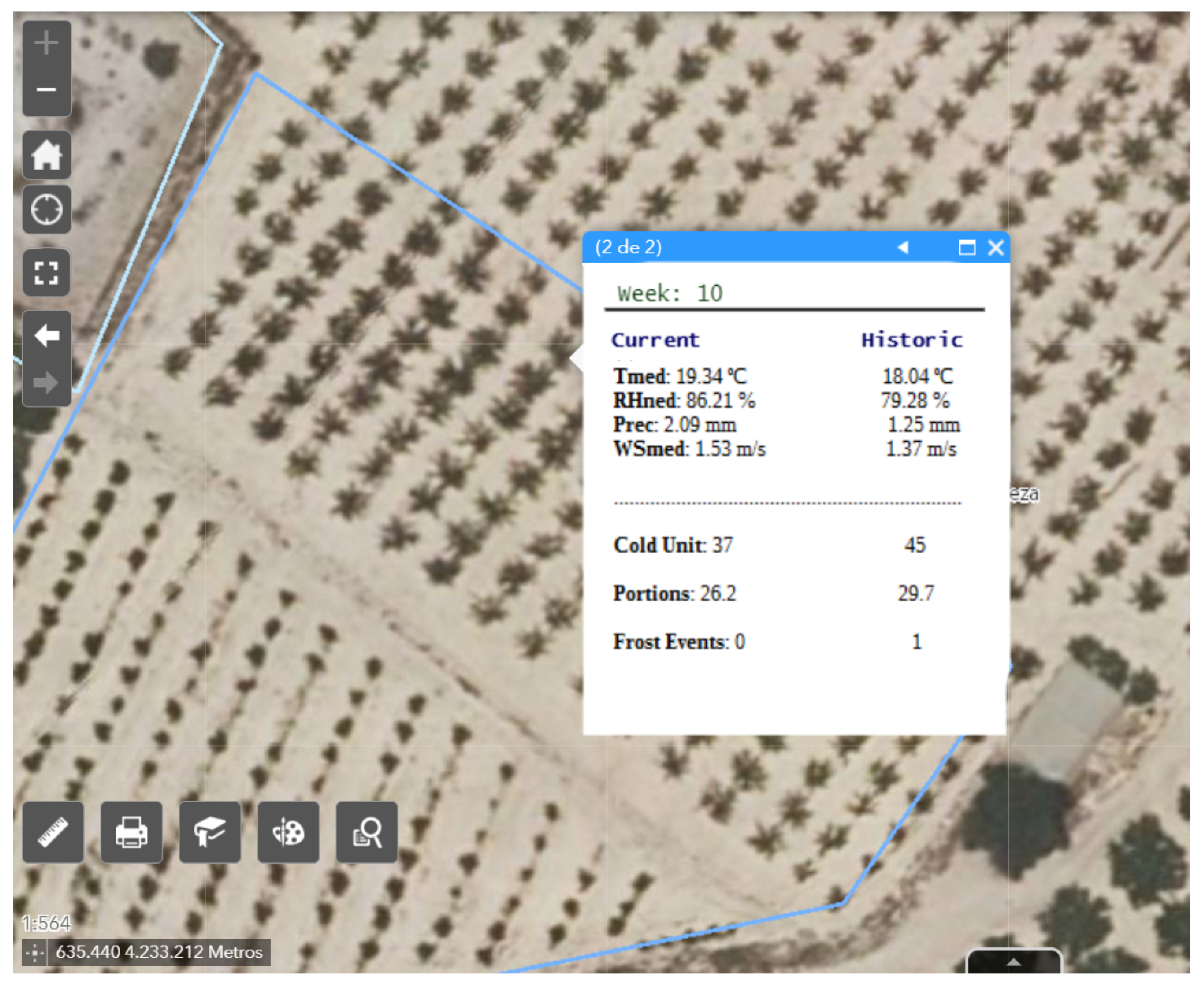Show previous feature in popup

(903, 247)
